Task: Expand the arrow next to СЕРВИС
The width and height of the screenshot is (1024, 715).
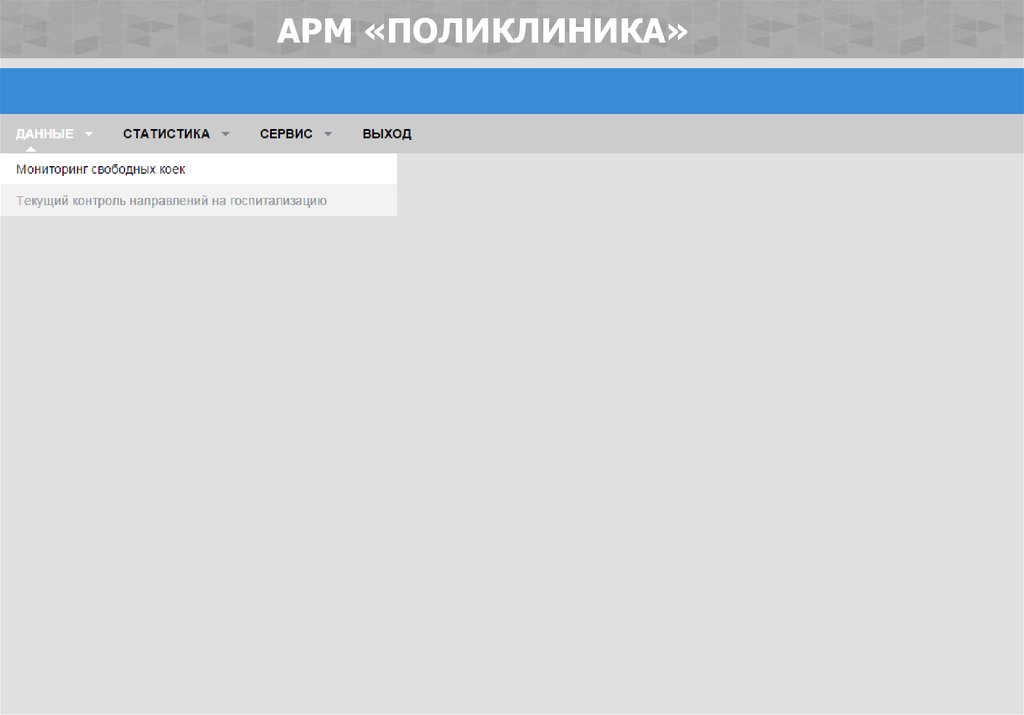Action: (x=328, y=134)
